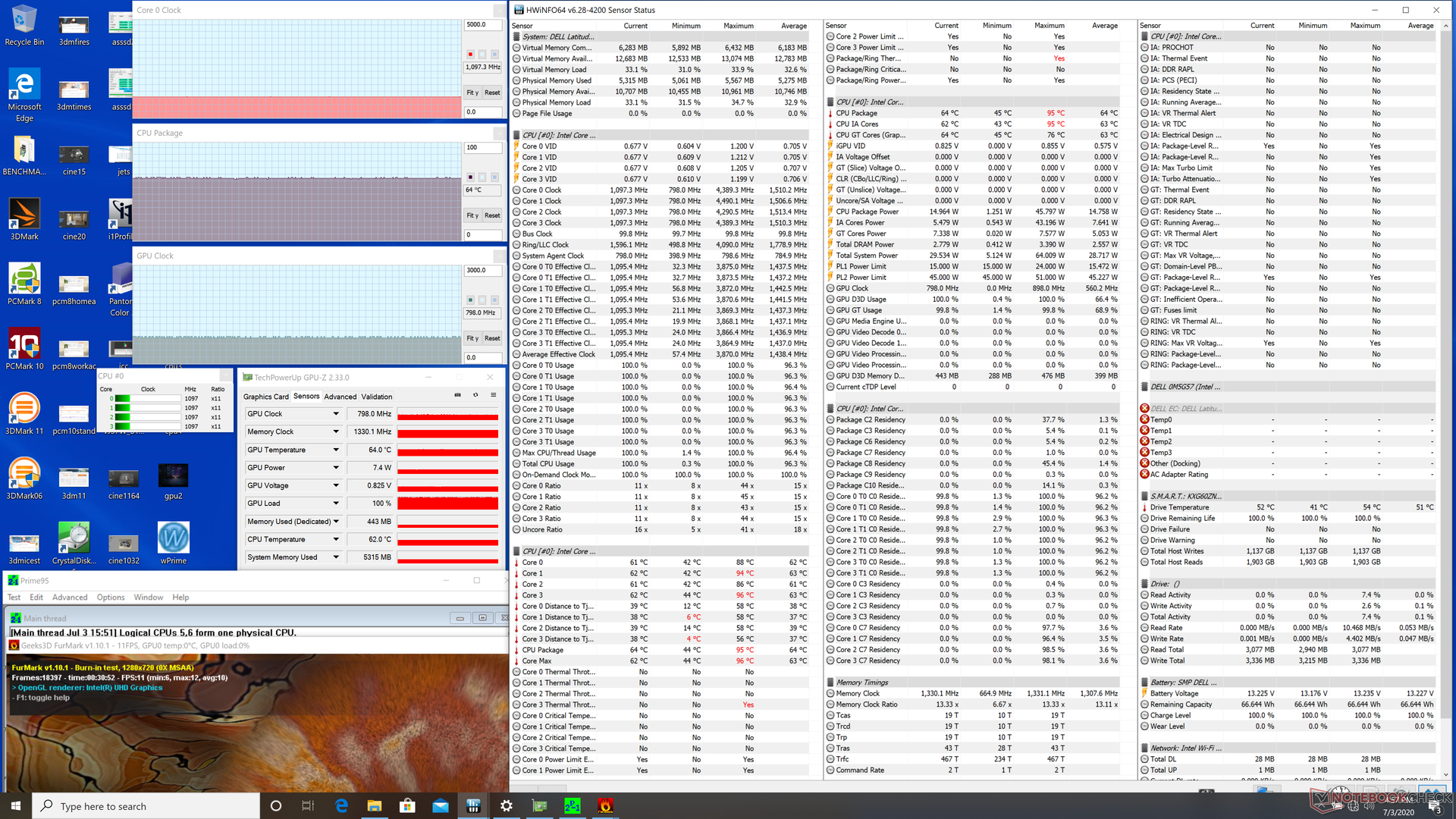Image resolution: width=1456 pixels, height=819 pixels.
Task: Open File Explorer from the taskbar
Action: click(x=375, y=805)
